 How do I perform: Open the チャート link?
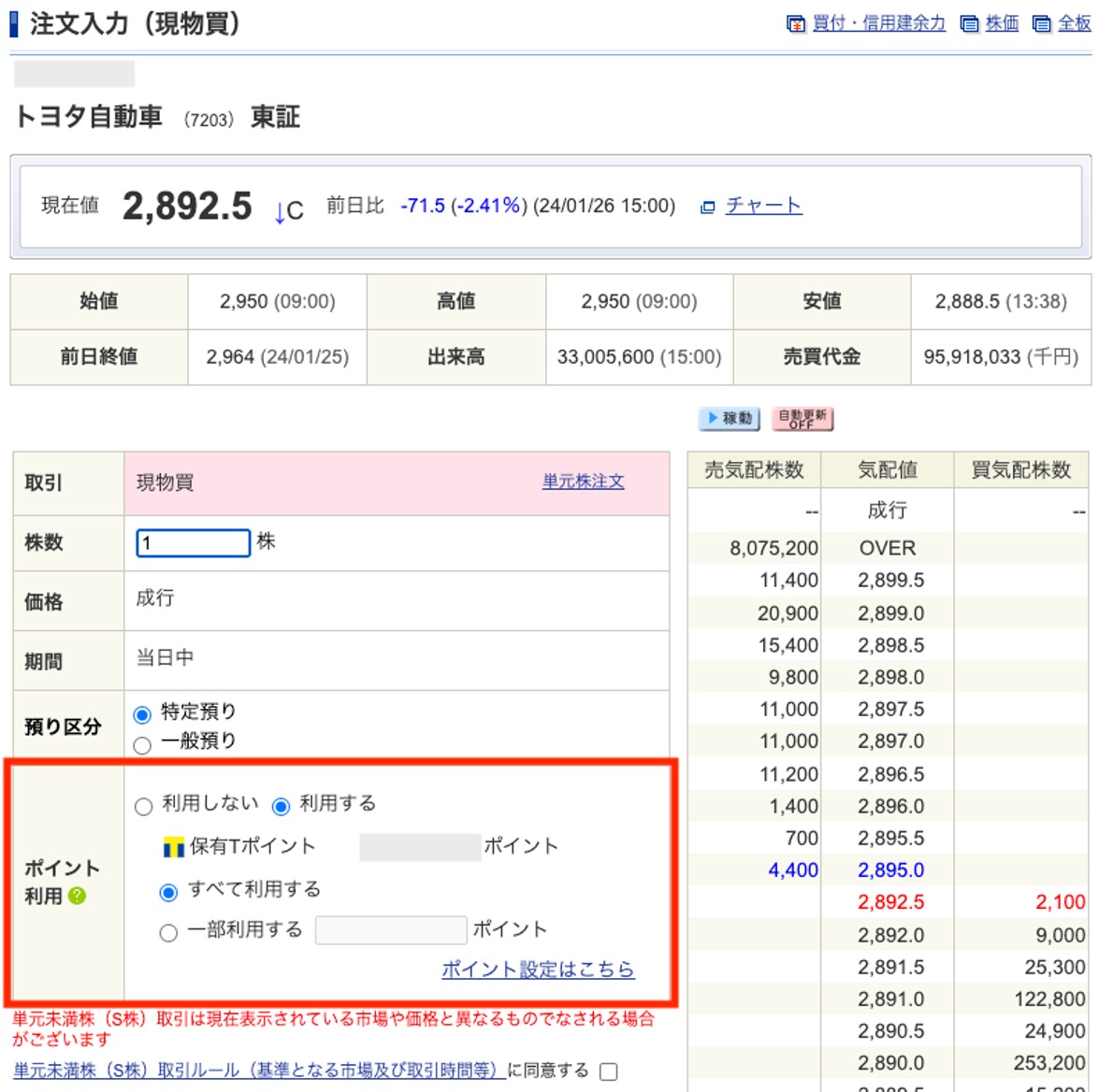click(x=764, y=206)
